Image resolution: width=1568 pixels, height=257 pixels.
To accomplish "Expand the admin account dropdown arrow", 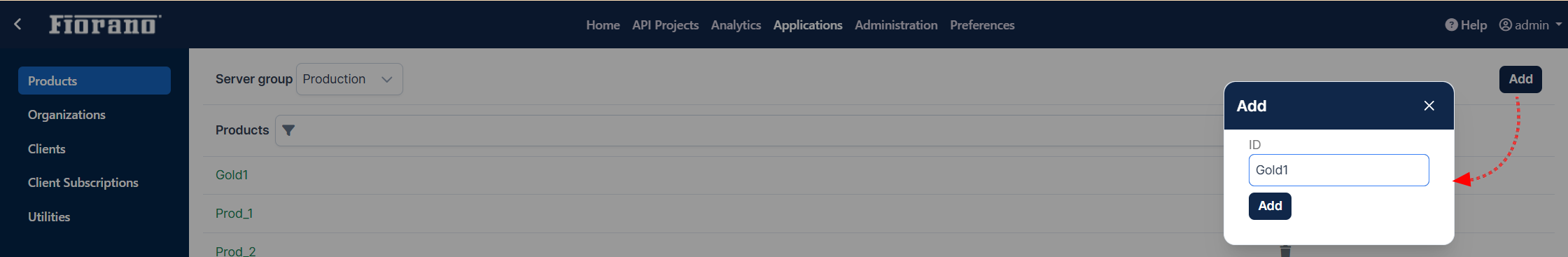I will 1558,25.
